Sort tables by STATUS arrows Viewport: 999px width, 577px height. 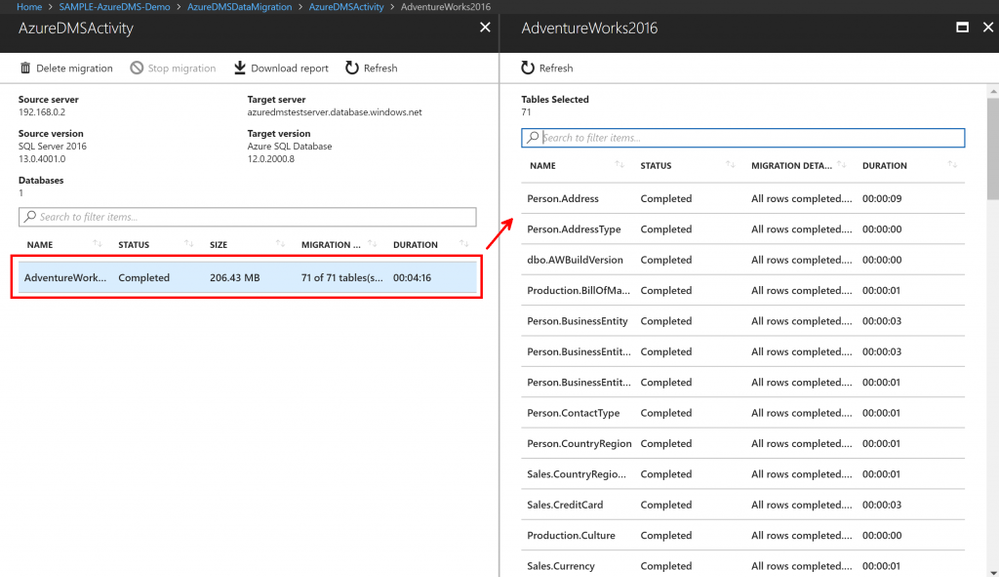click(x=730, y=165)
